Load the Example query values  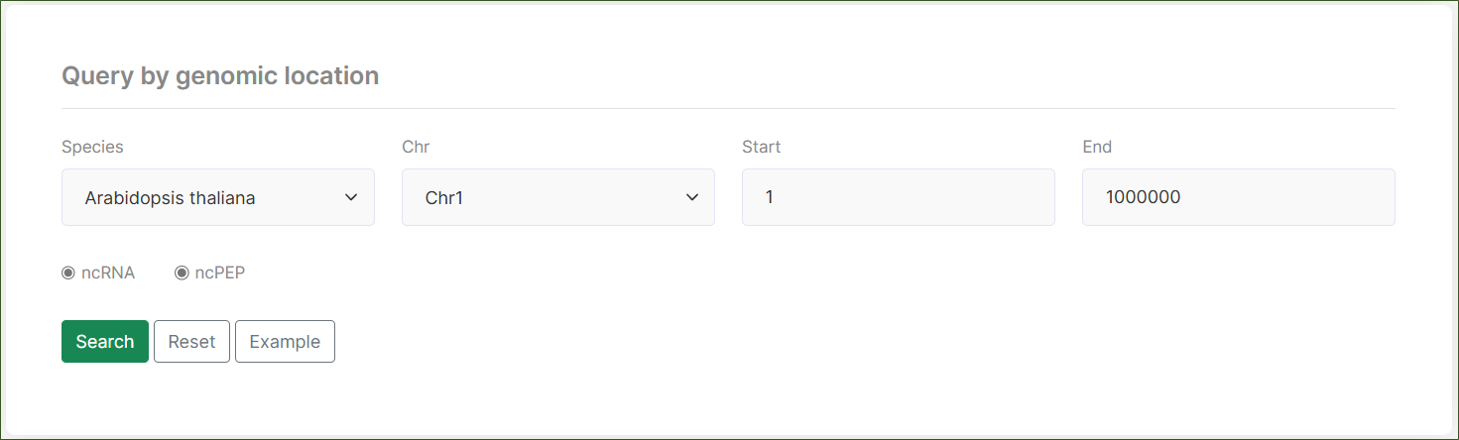[x=284, y=341]
